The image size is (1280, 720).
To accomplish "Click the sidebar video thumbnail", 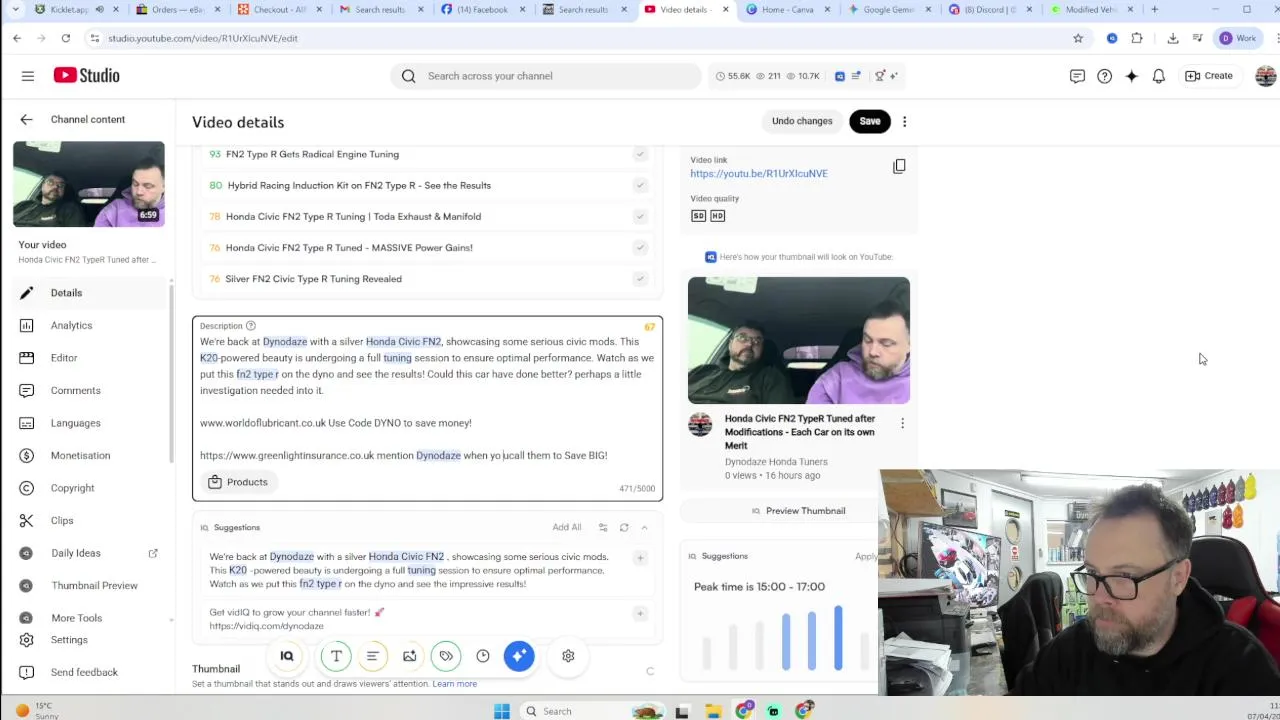I will click(x=89, y=184).
